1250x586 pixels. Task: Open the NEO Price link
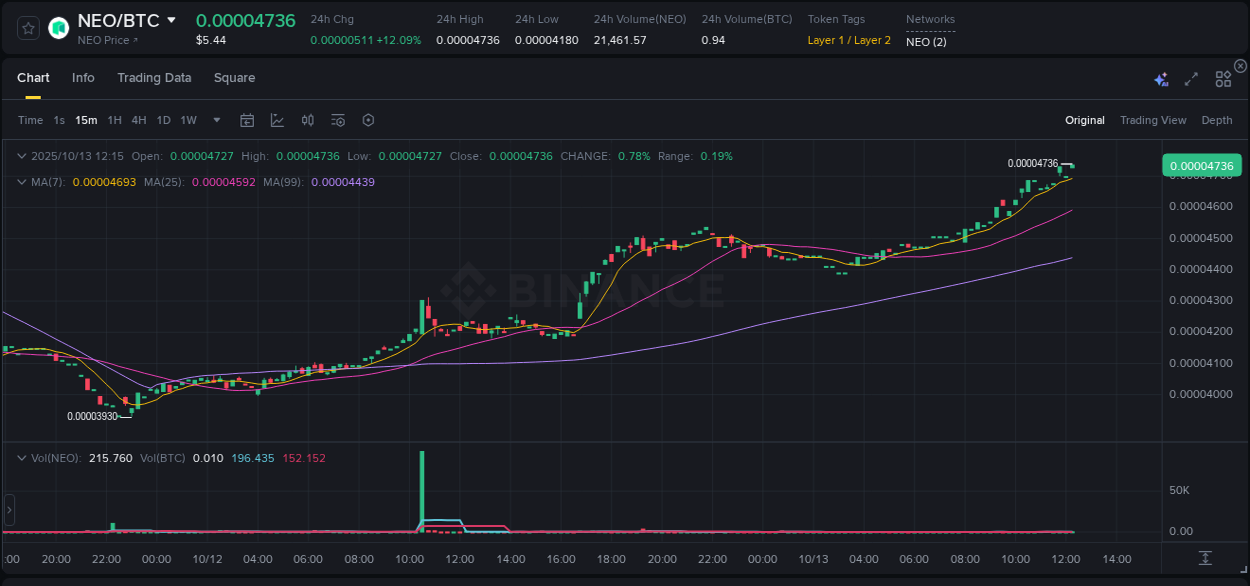click(x=104, y=41)
